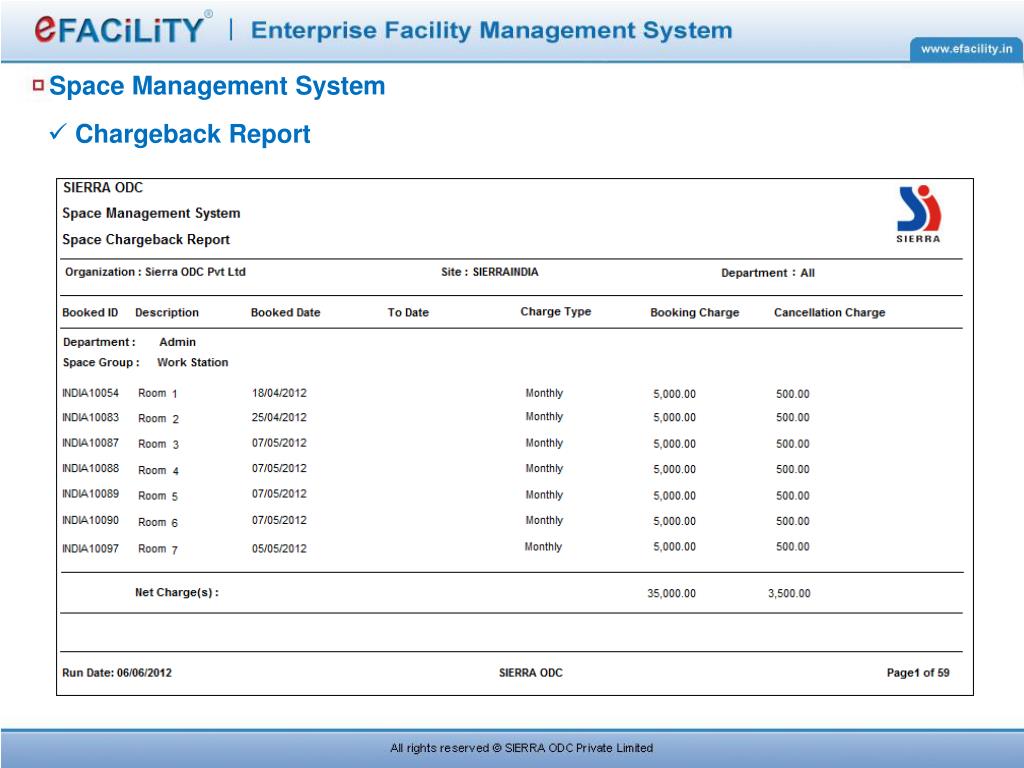The image size is (1024, 768).
Task: Click the Space Chargeback Report subtitle
Action: (x=146, y=240)
